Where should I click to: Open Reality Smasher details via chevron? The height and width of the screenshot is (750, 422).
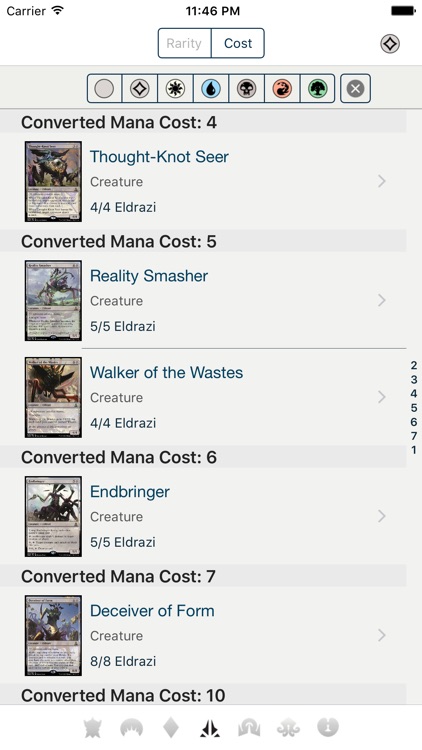tap(382, 300)
